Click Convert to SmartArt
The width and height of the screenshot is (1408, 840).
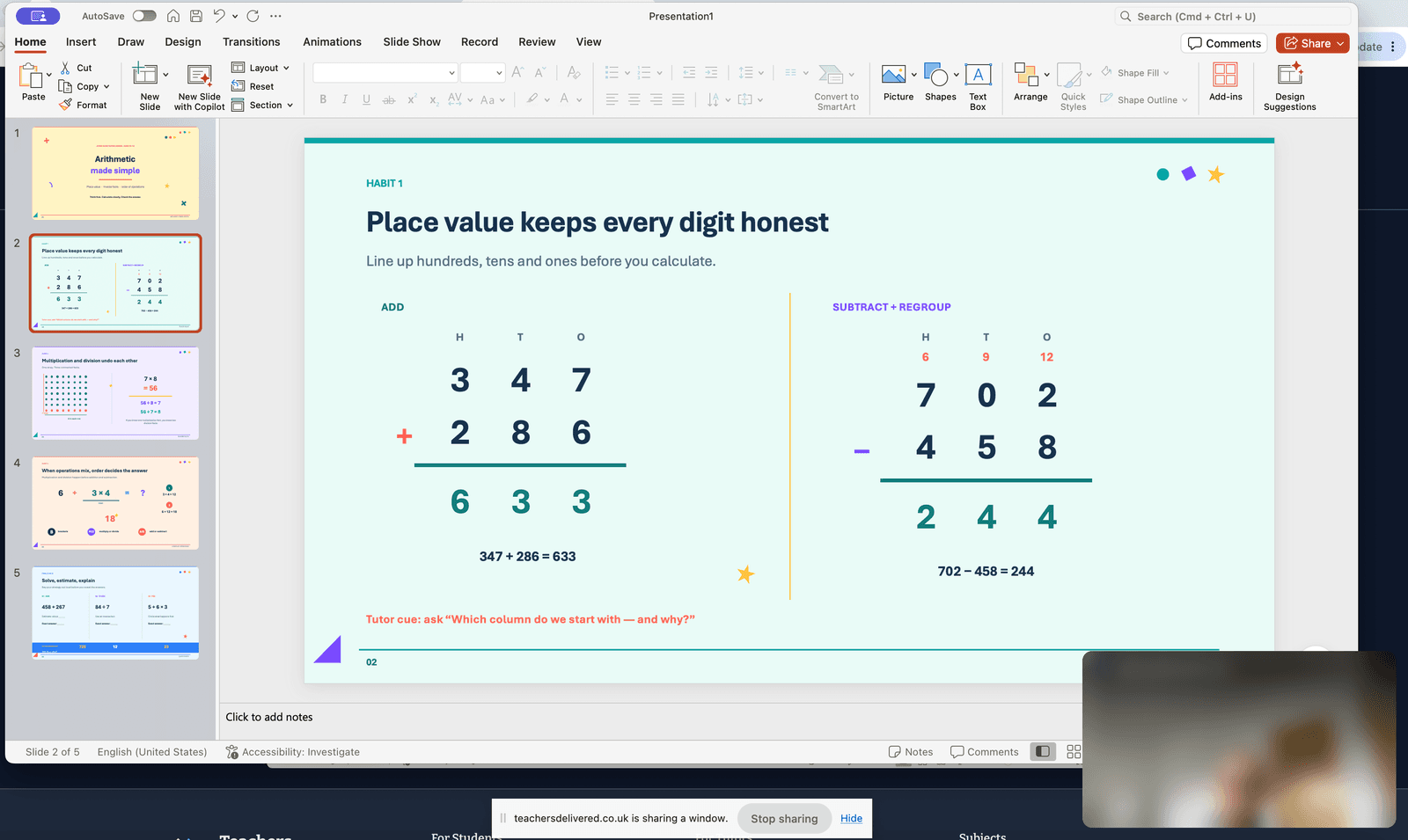point(836,87)
